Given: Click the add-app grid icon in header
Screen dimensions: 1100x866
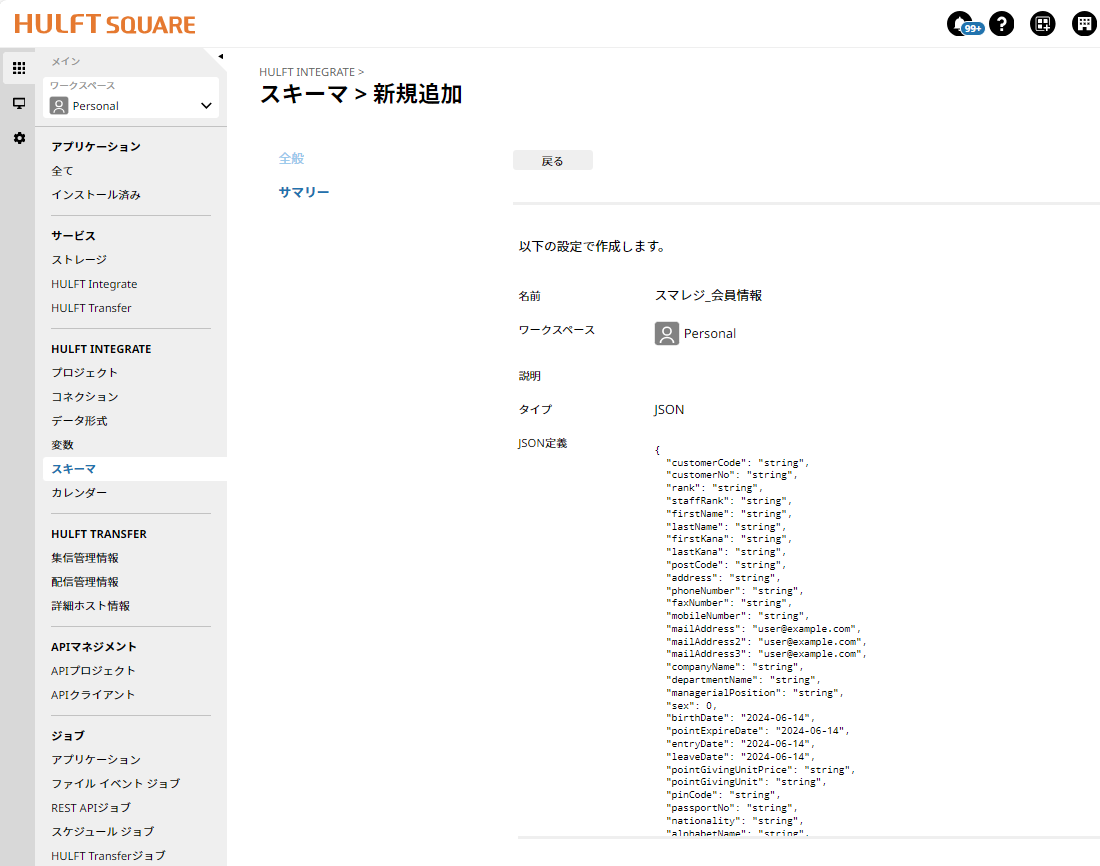Looking at the screenshot, I should point(1042,24).
